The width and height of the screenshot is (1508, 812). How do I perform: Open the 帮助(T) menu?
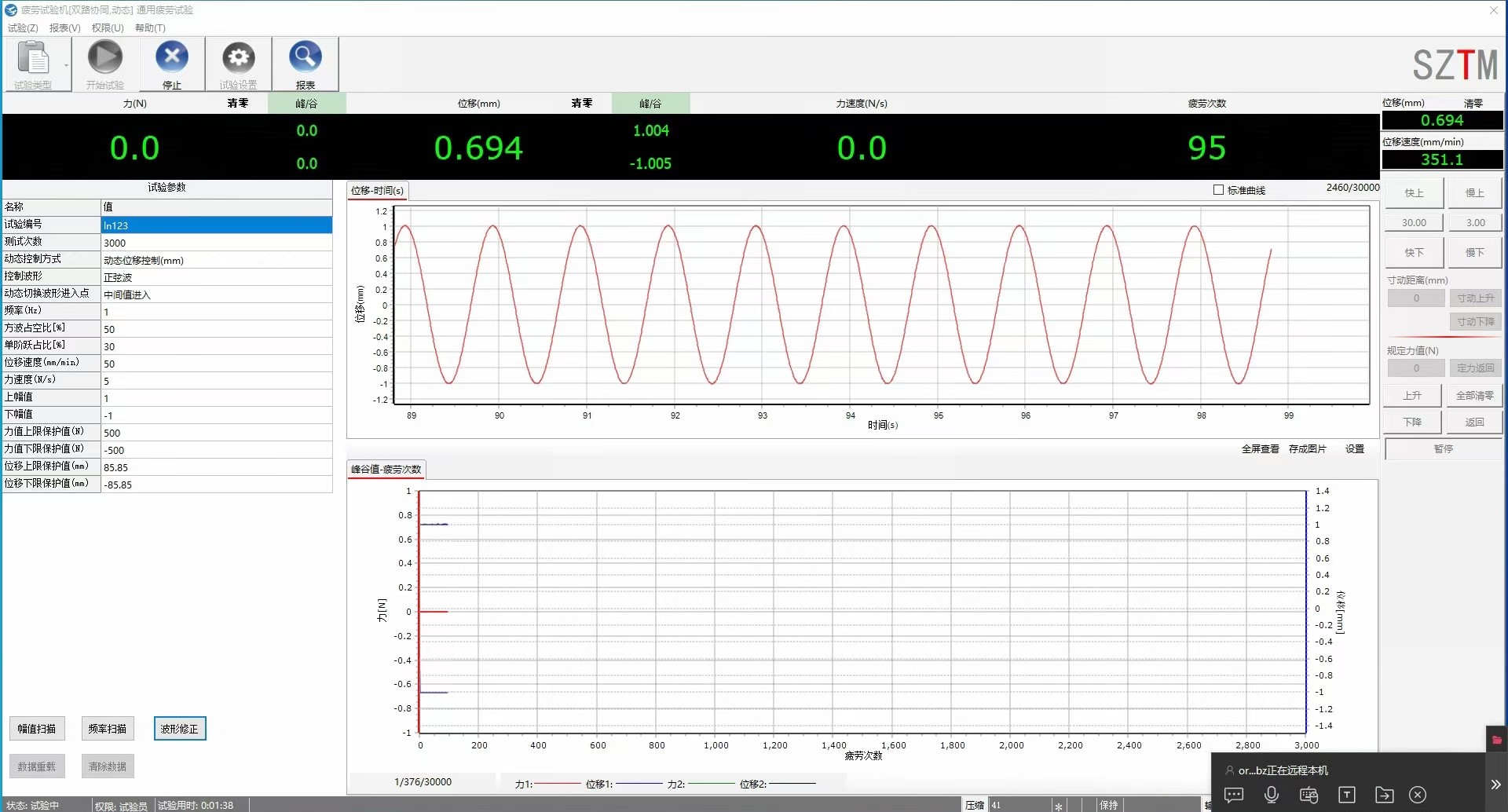(150, 27)
